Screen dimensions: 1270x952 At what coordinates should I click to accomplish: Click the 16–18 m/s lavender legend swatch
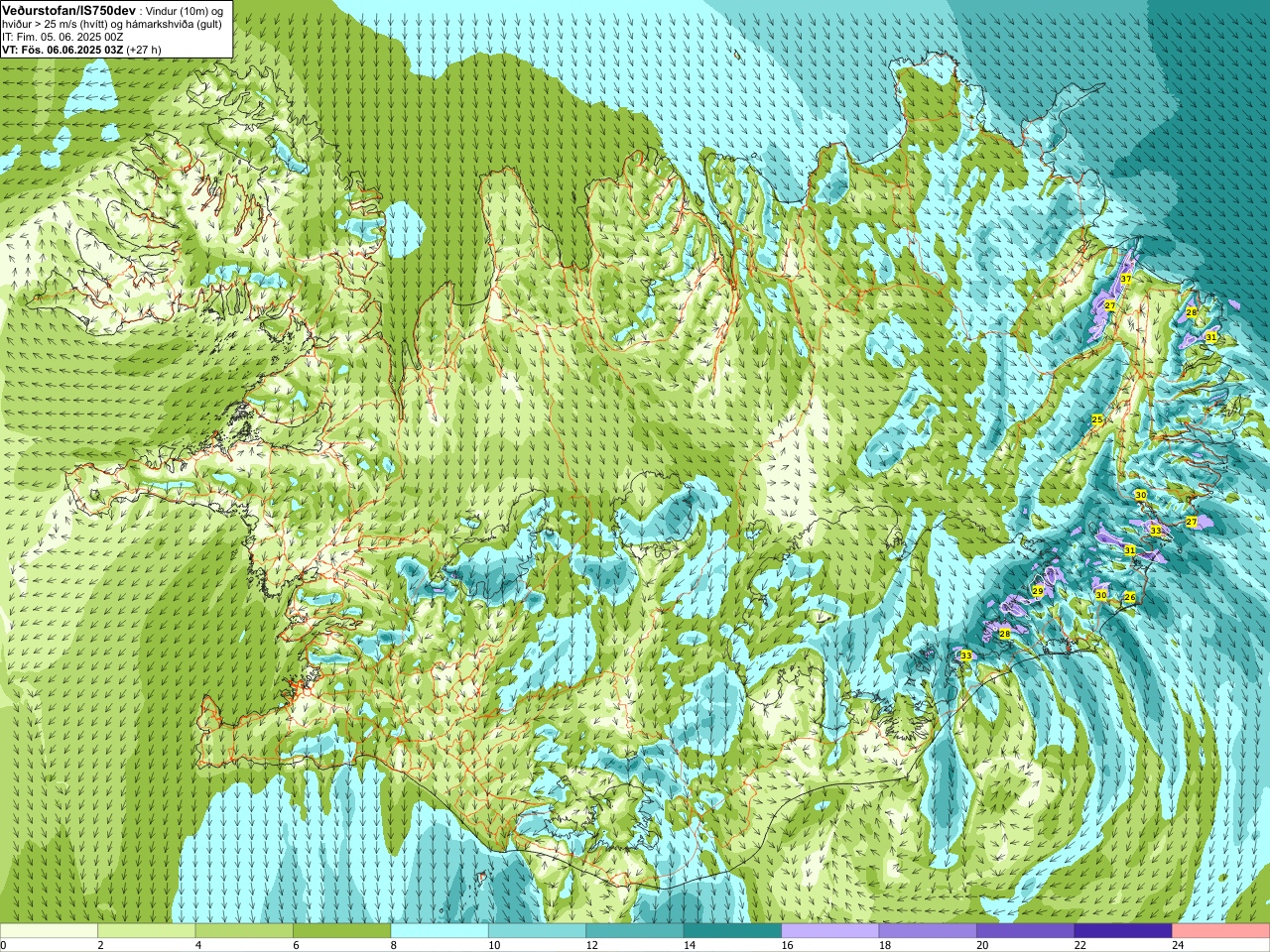tap(830, 931)
